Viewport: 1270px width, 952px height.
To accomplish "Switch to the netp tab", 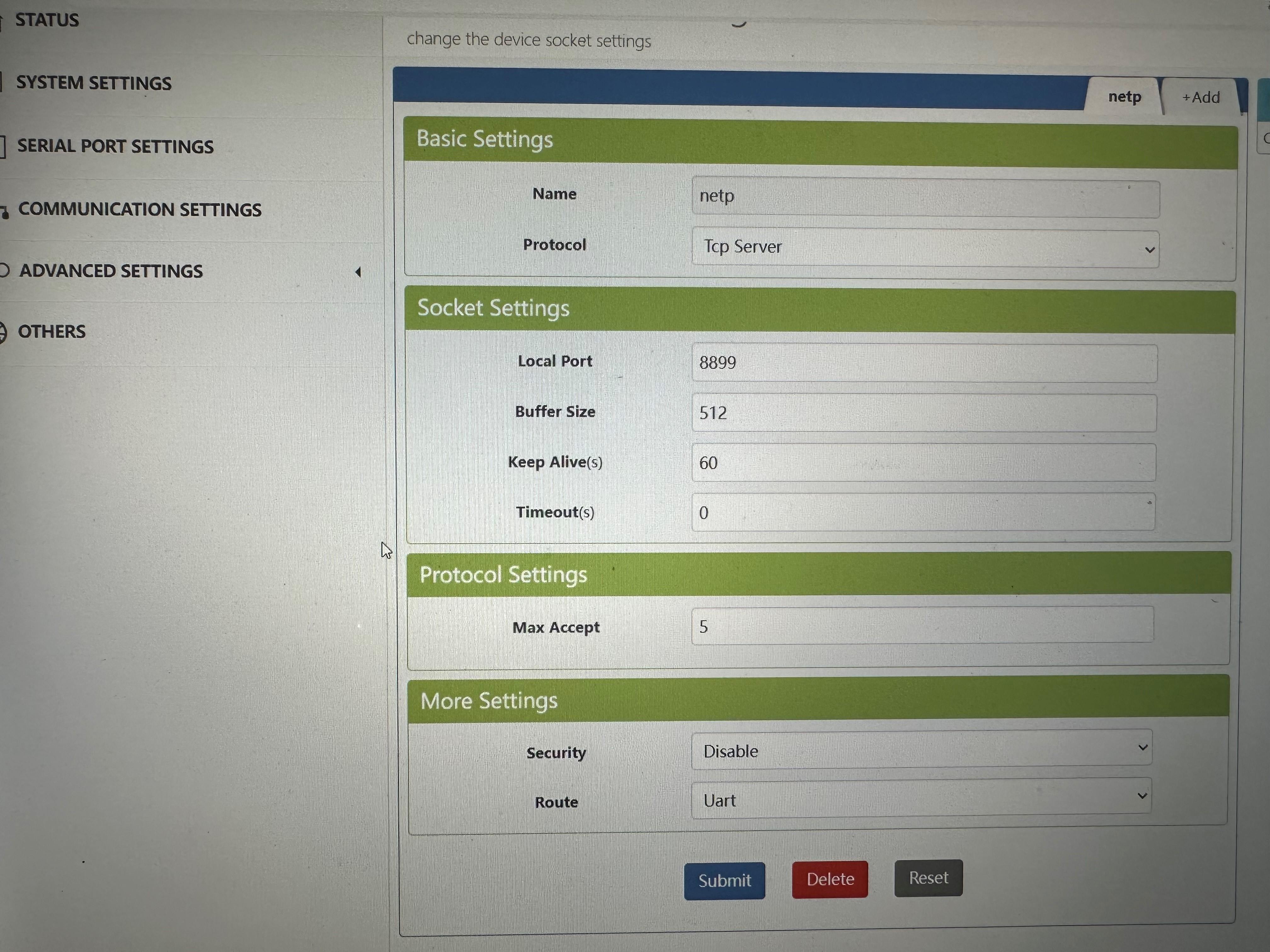I will click(x=1124, y=97).
